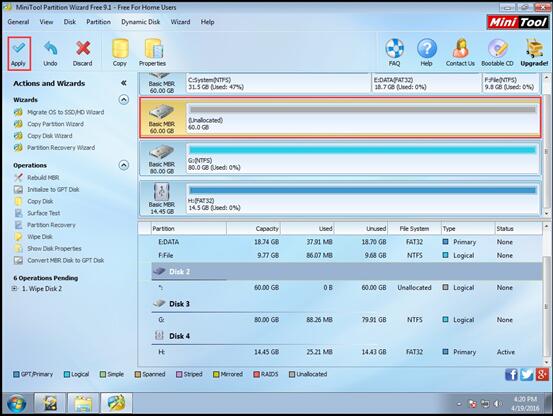Click the volume icon in the system tray
The height and width of the screenshot is (416, 553).
point(498,404)
